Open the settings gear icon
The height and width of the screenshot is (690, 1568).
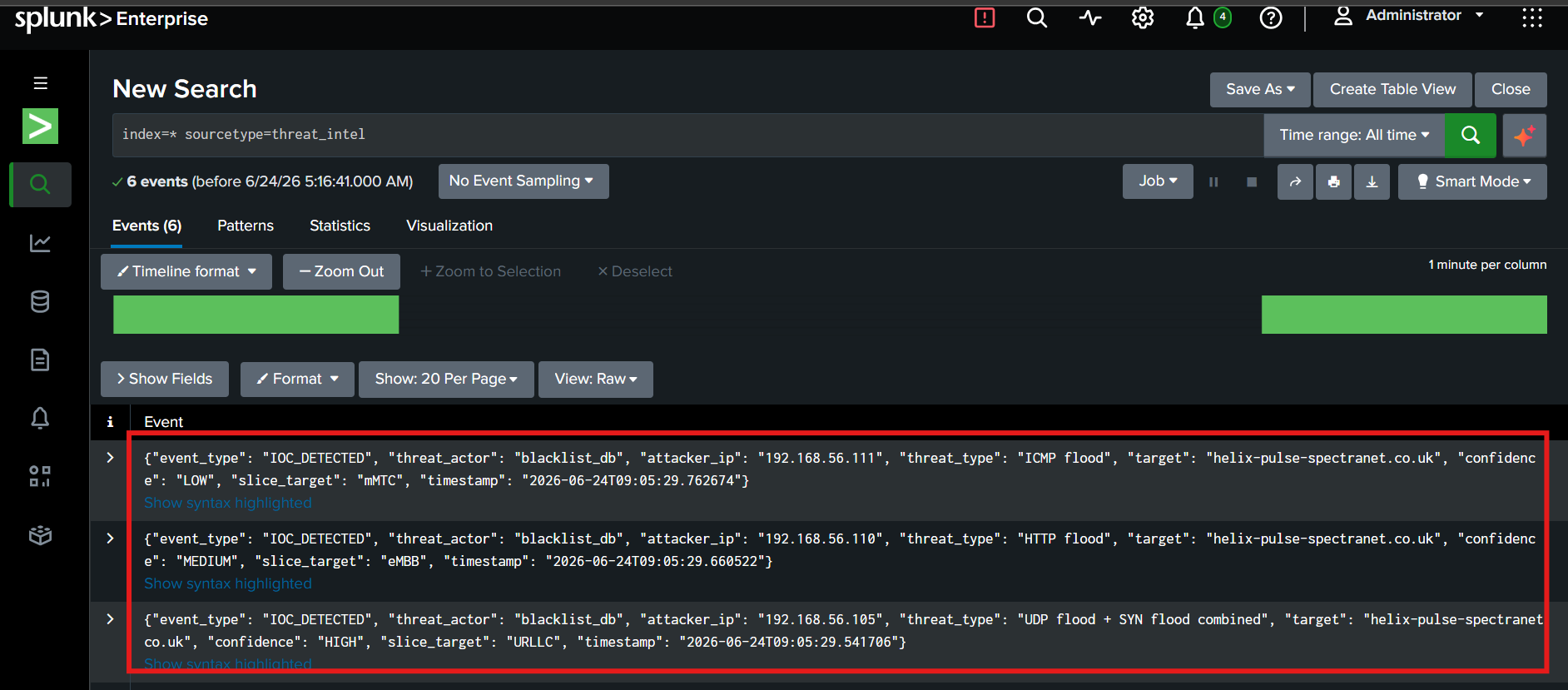(1143, 17)
